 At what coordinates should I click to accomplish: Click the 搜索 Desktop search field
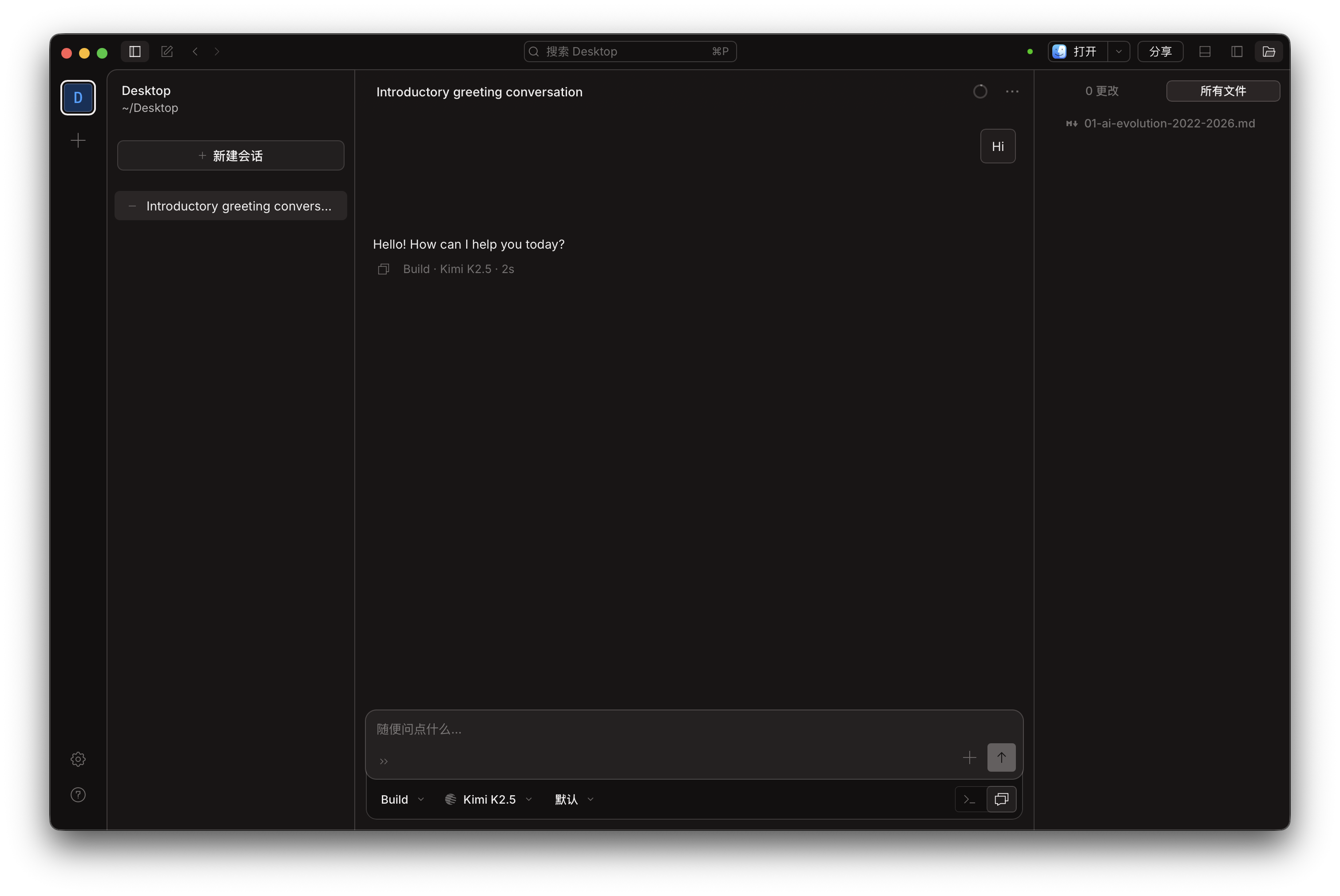click(x=630, y=52)
